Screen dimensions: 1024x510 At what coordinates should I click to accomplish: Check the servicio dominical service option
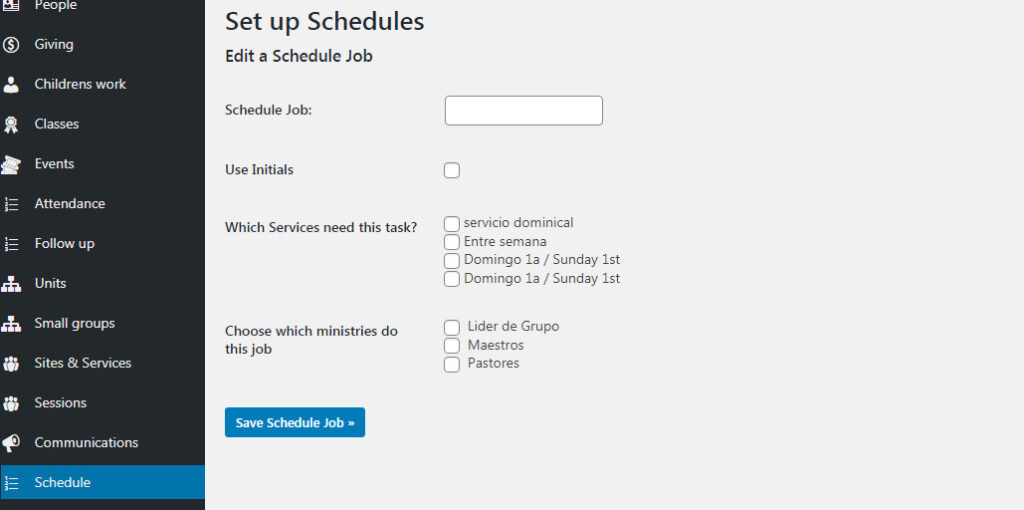(452, 223)
